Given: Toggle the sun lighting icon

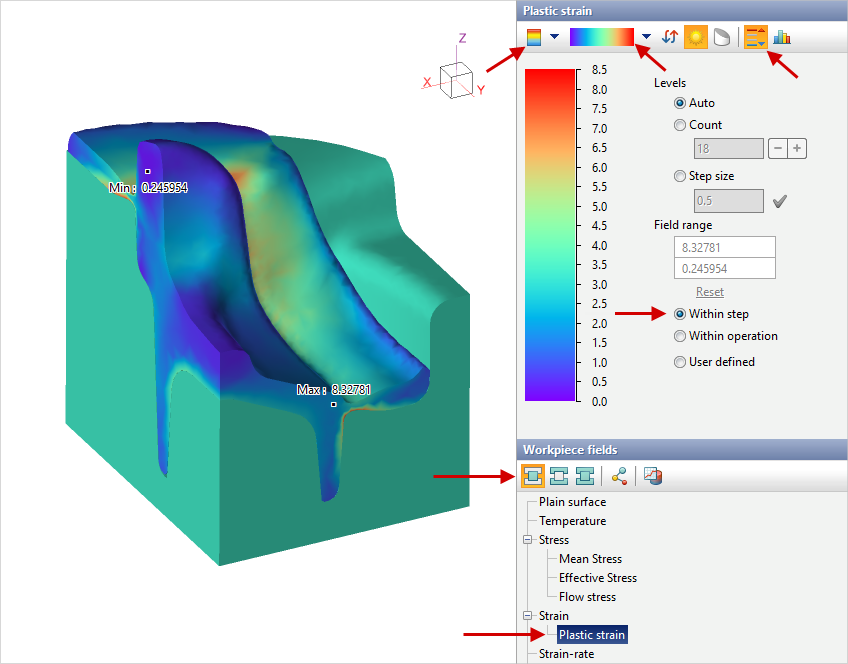Looking at the screenshot, I should (695, 37).
